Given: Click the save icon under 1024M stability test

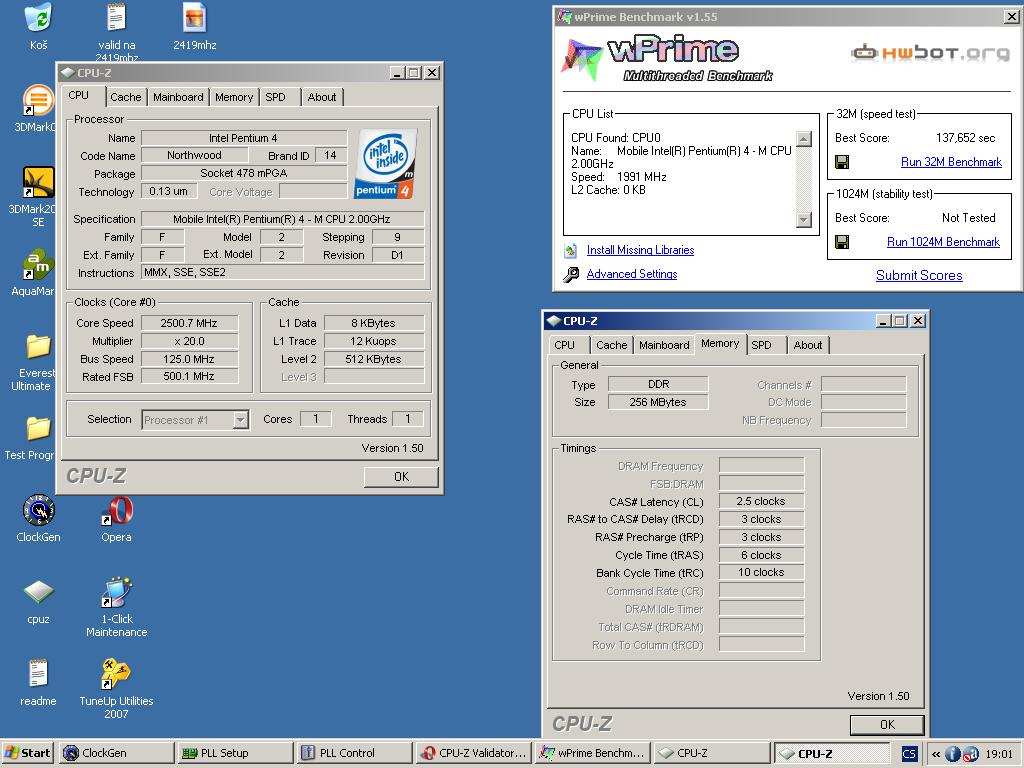Looking at the screenshot, I should point(842,242).
